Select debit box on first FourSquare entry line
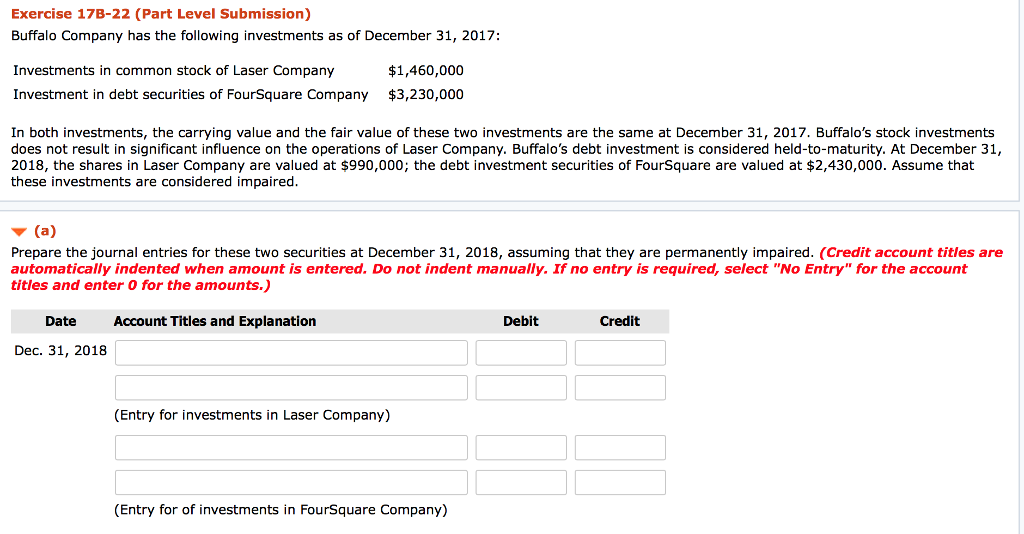This screenshot has width=1024, height=534. 520,448
